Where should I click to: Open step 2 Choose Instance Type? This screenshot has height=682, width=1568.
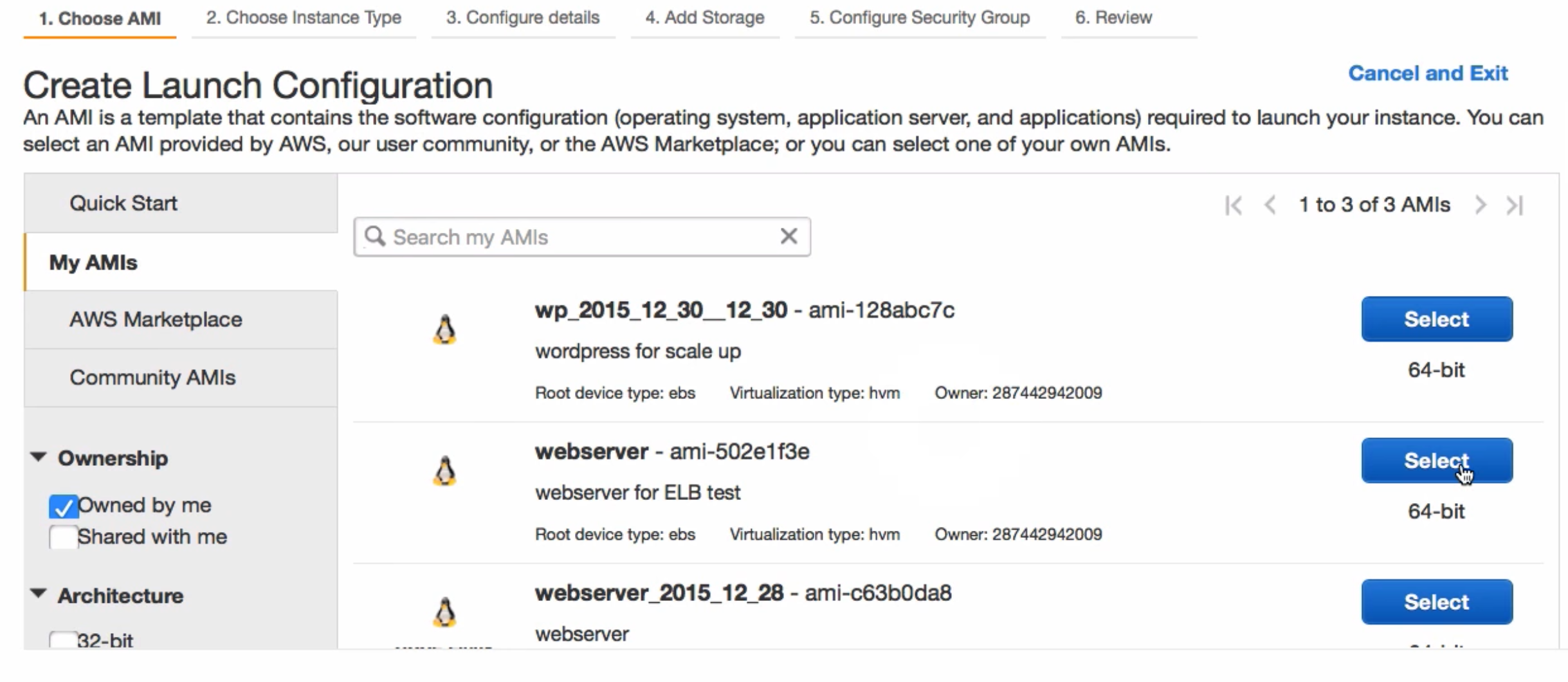tap(304, 18)
